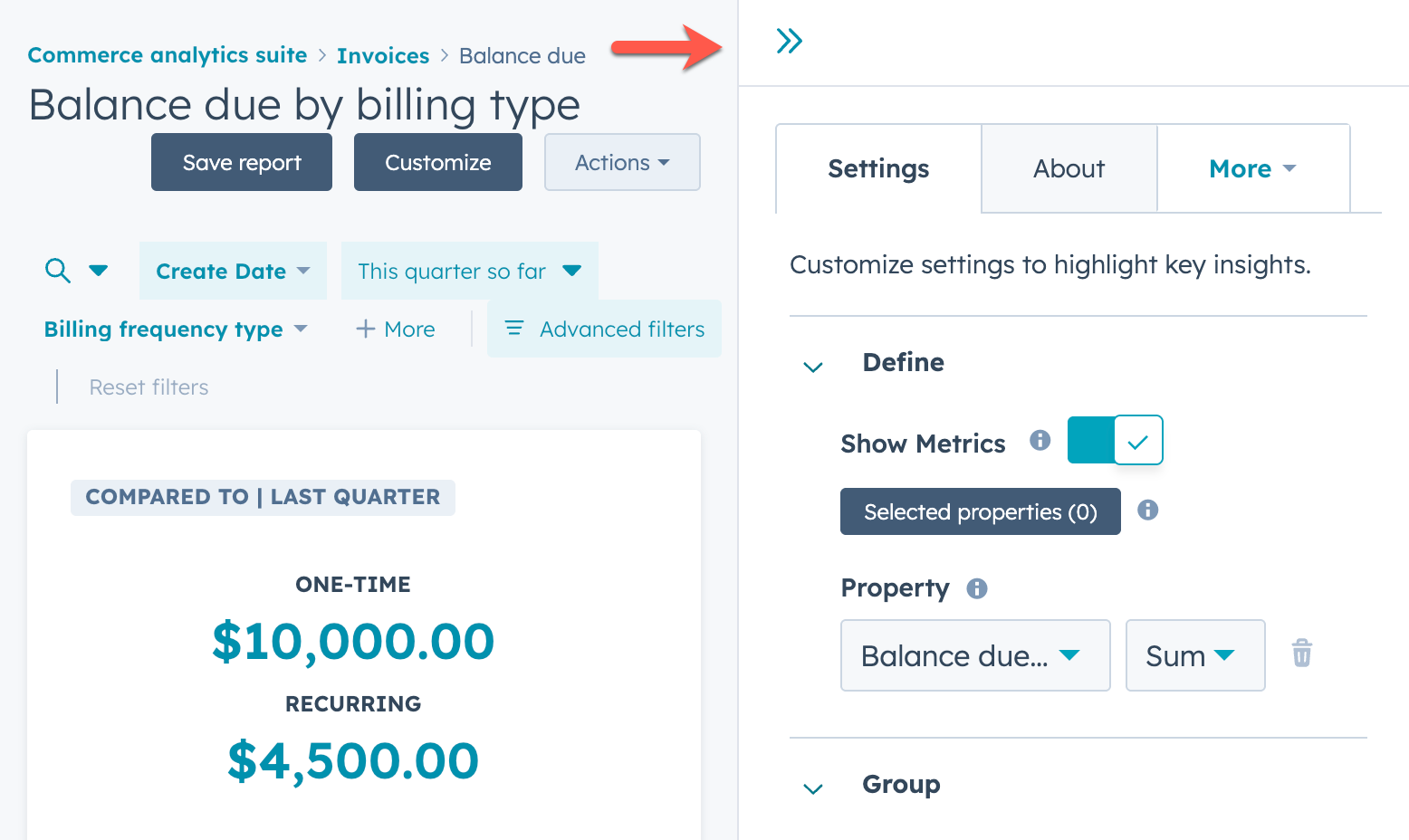Open the Create Date filter dropdown
The height and width of the screenshot is (840, 1409).
click(233, 271)
